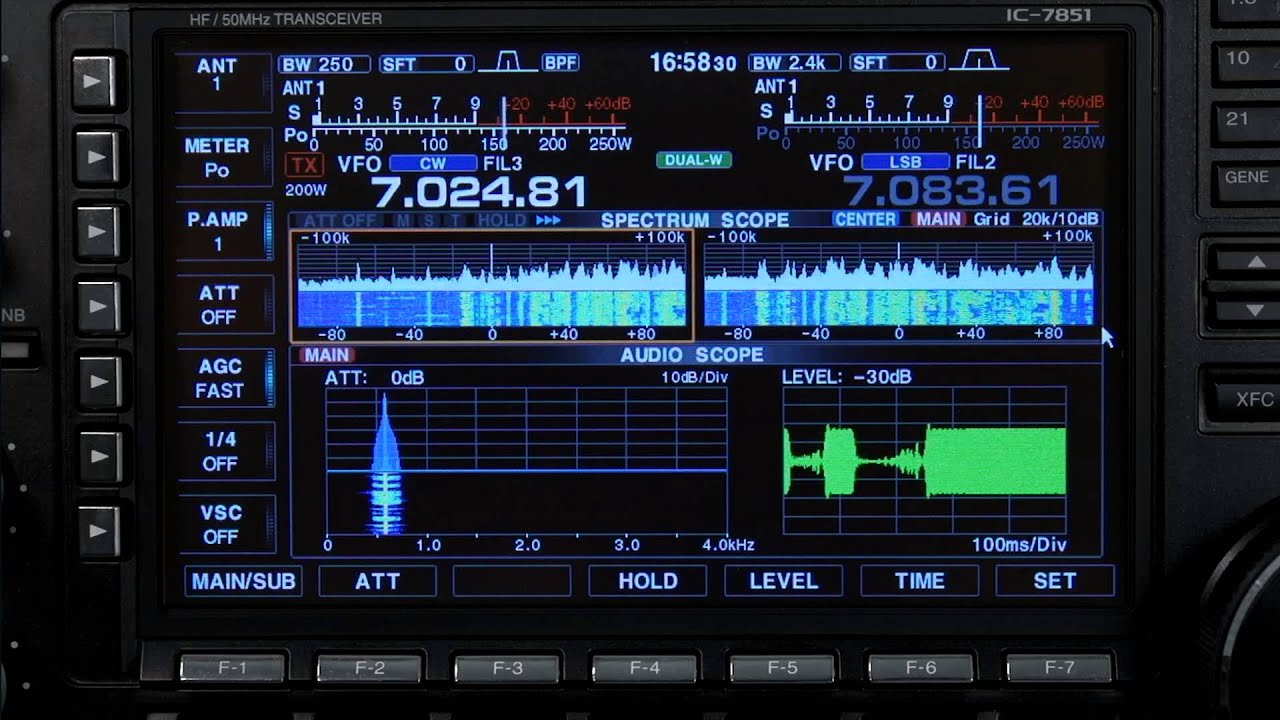
Task: Switch spectrum scope to CENTER mode
Action: [864, 219]
